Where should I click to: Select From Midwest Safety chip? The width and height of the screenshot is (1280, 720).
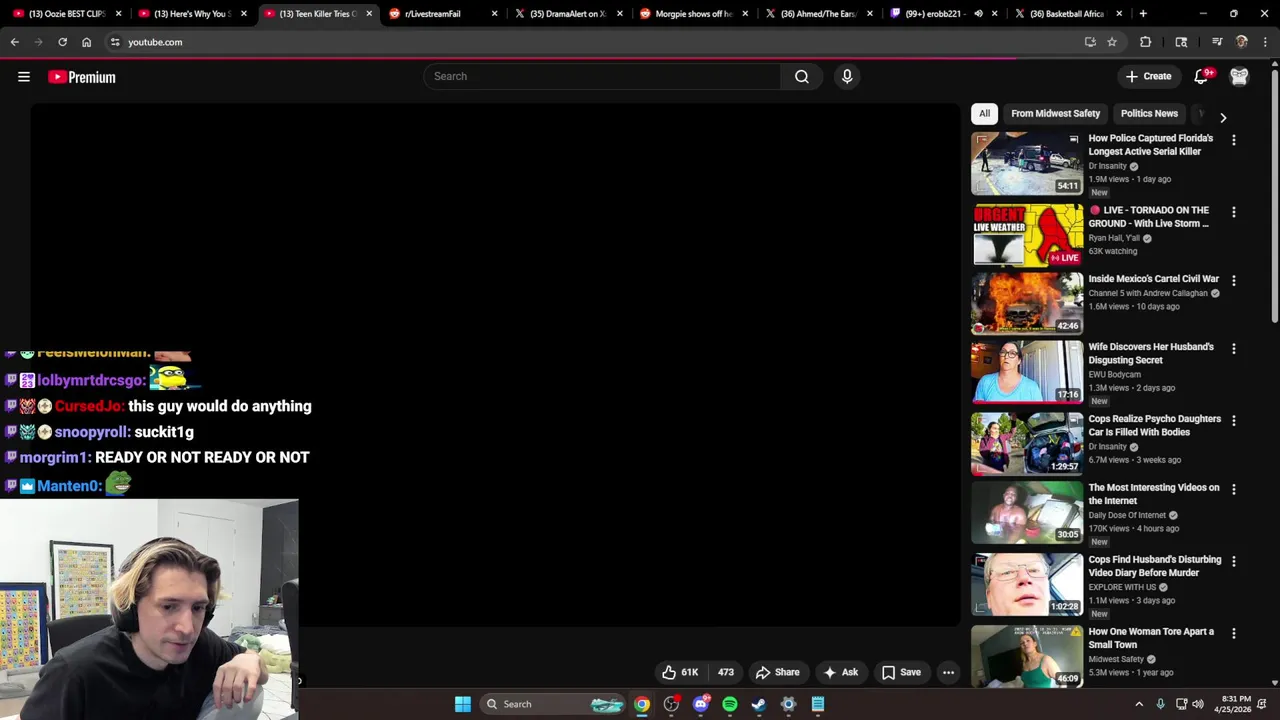[x=1055, y=113]
